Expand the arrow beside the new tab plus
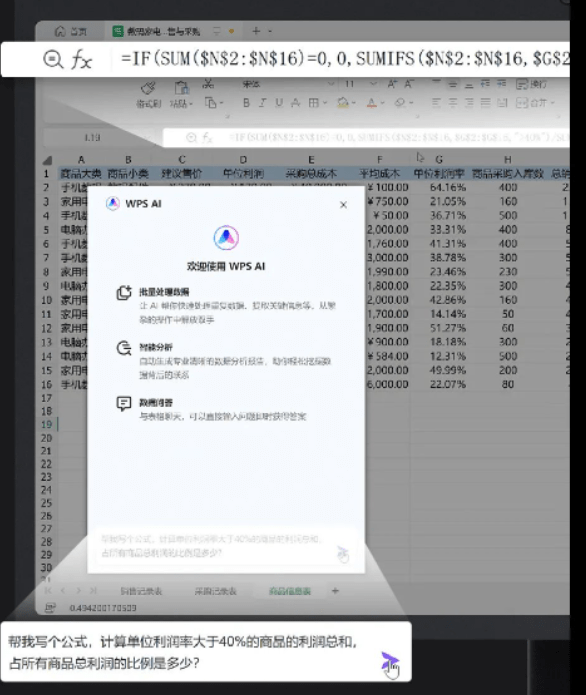The image size is (586, 695). point(270,31)
